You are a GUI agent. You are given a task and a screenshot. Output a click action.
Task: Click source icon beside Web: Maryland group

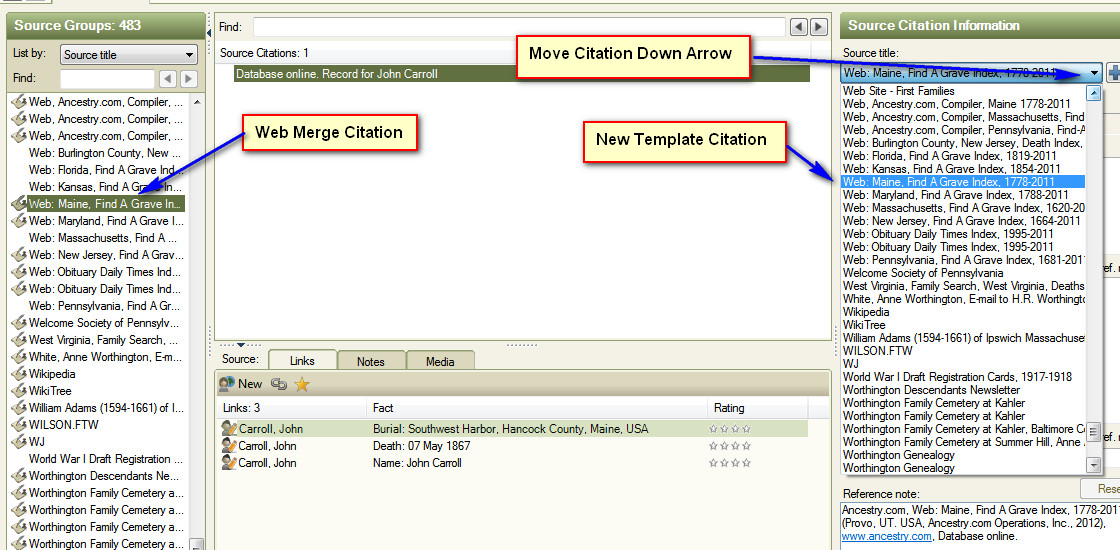[x=19, y=221]
